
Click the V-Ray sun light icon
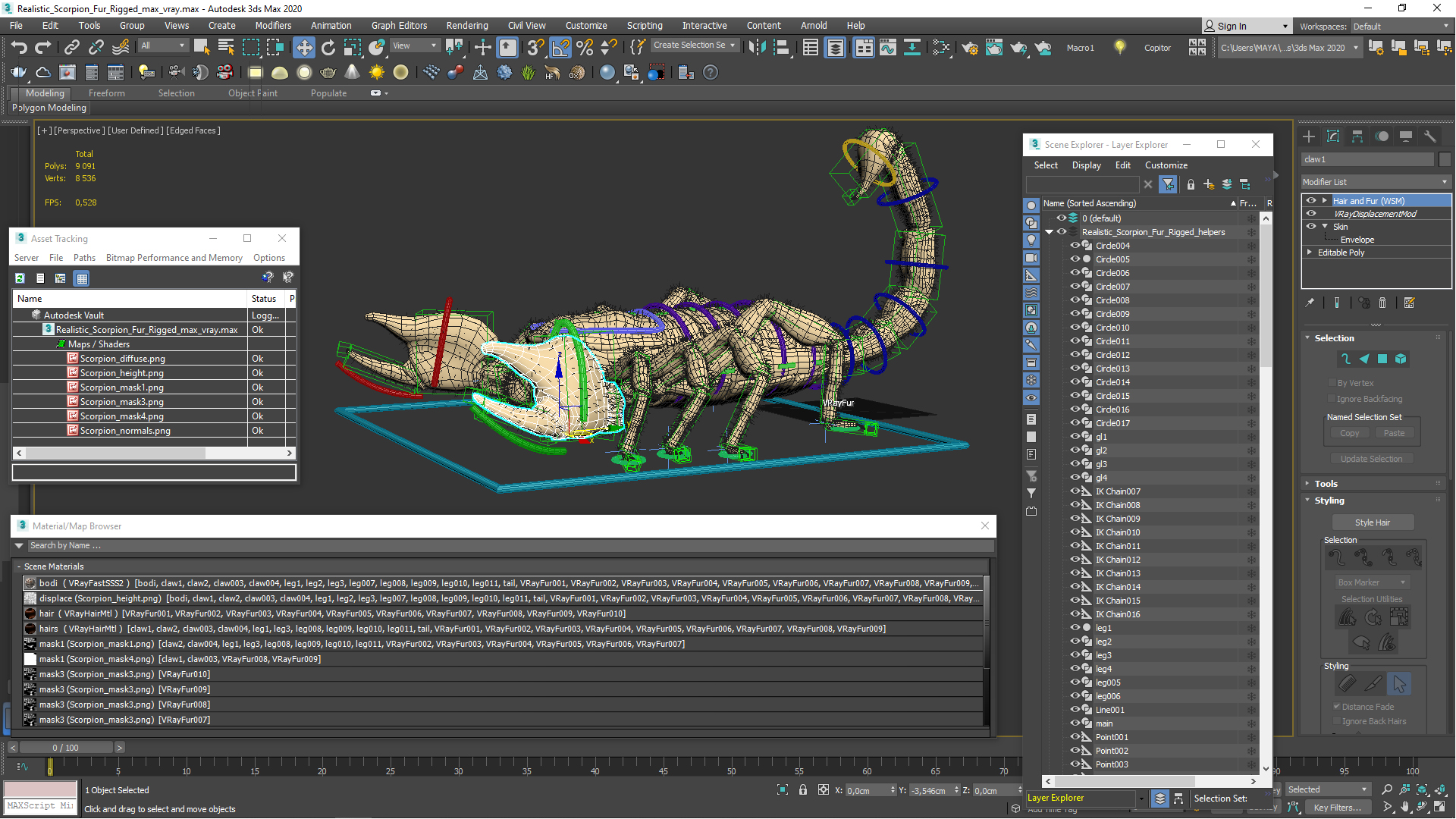pos(377,73)
